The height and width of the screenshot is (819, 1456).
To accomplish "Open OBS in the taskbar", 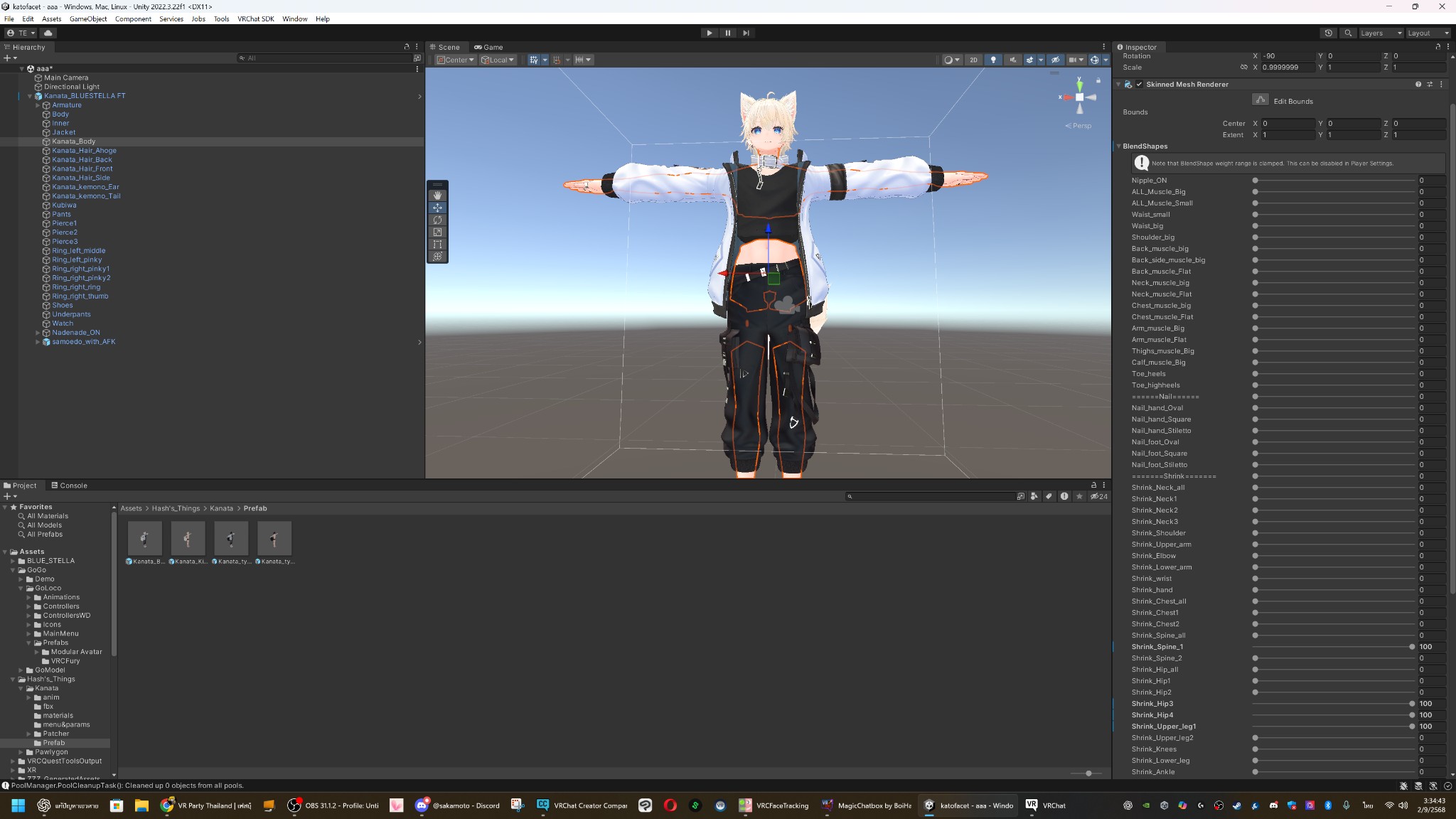I will (x=333, y=805).
